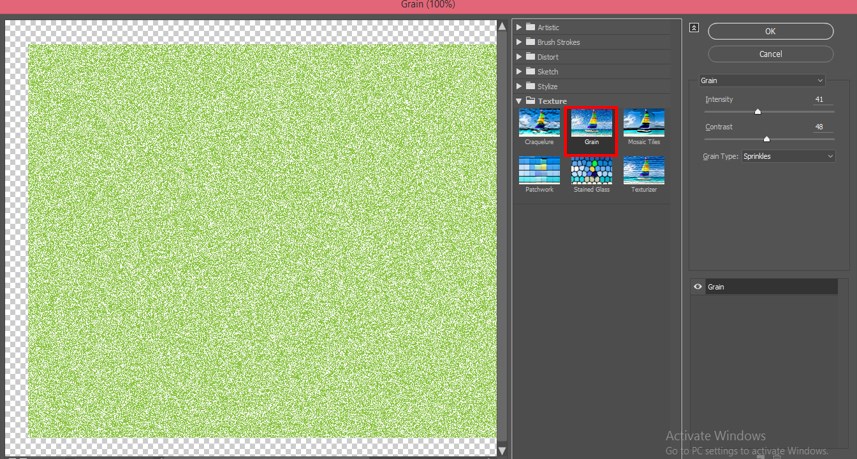Click the Artistic folder label

click(x=548, y=27)
